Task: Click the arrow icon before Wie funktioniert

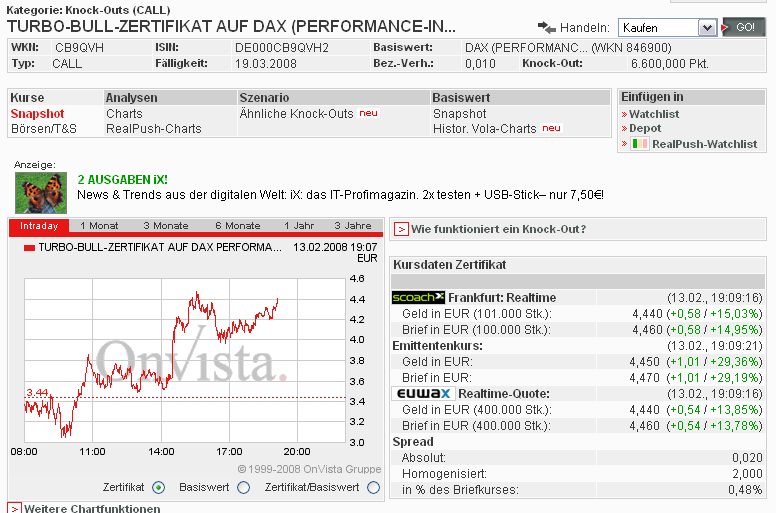Action: tap(401, 229)
